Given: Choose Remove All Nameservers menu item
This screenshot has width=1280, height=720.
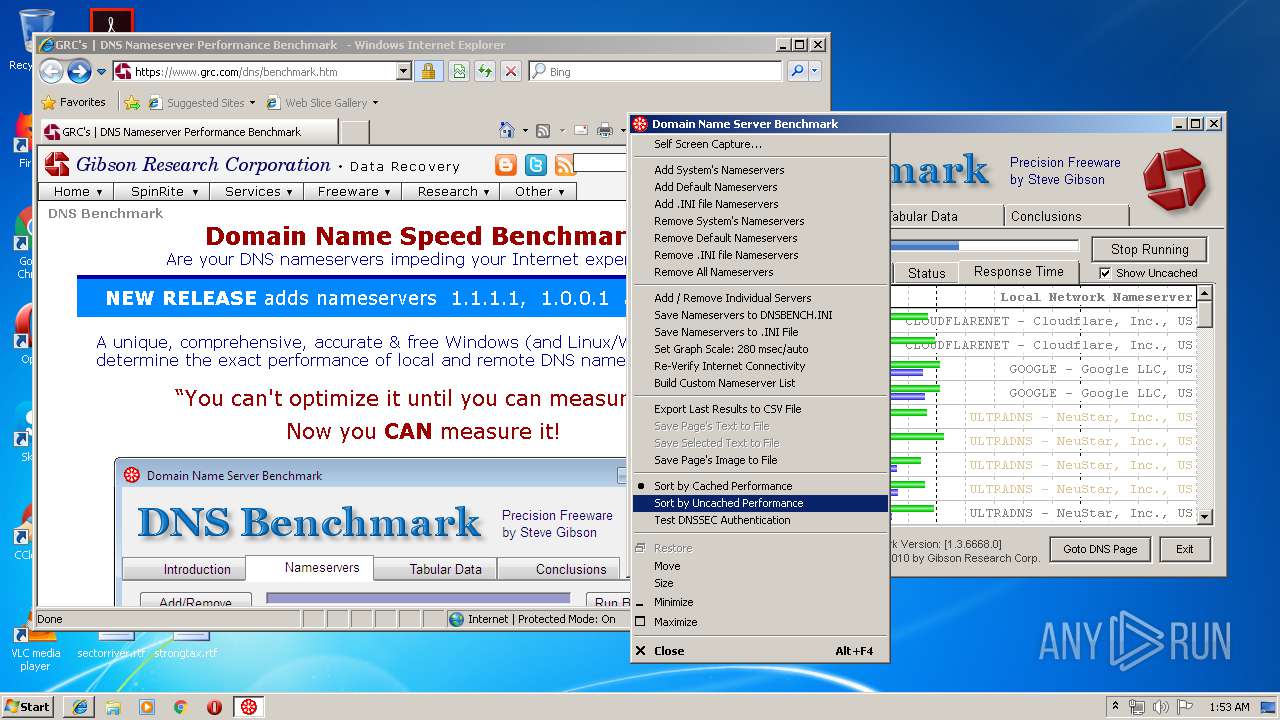Looking at the screenshot, I should (x=760, y=272).
